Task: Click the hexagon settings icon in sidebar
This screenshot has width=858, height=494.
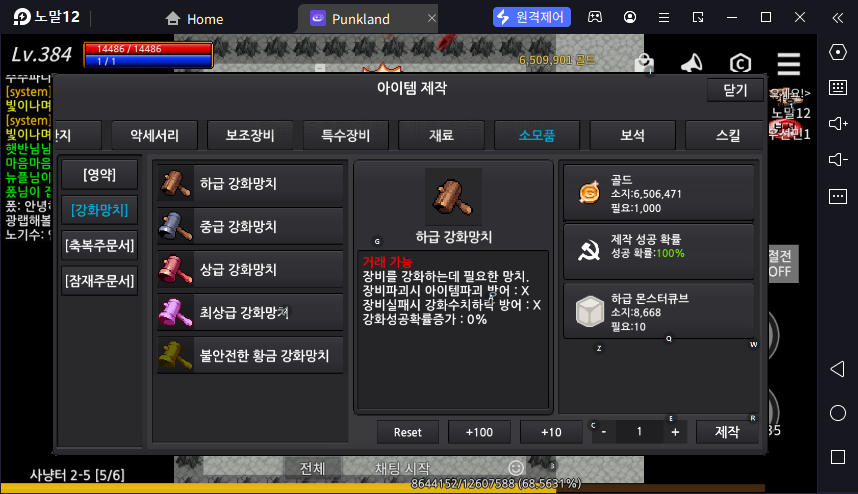Action: click(838, 52)
